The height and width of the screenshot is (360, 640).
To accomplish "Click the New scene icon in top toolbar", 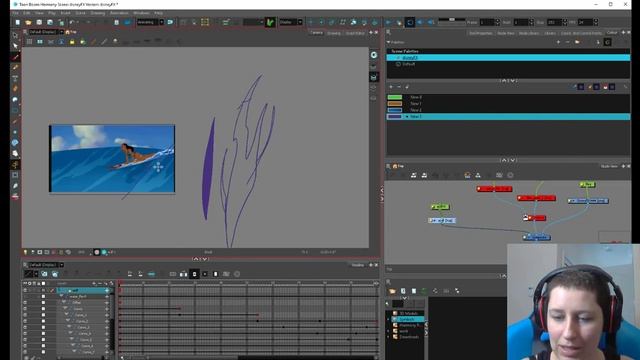I will click(x=18, y=22).
